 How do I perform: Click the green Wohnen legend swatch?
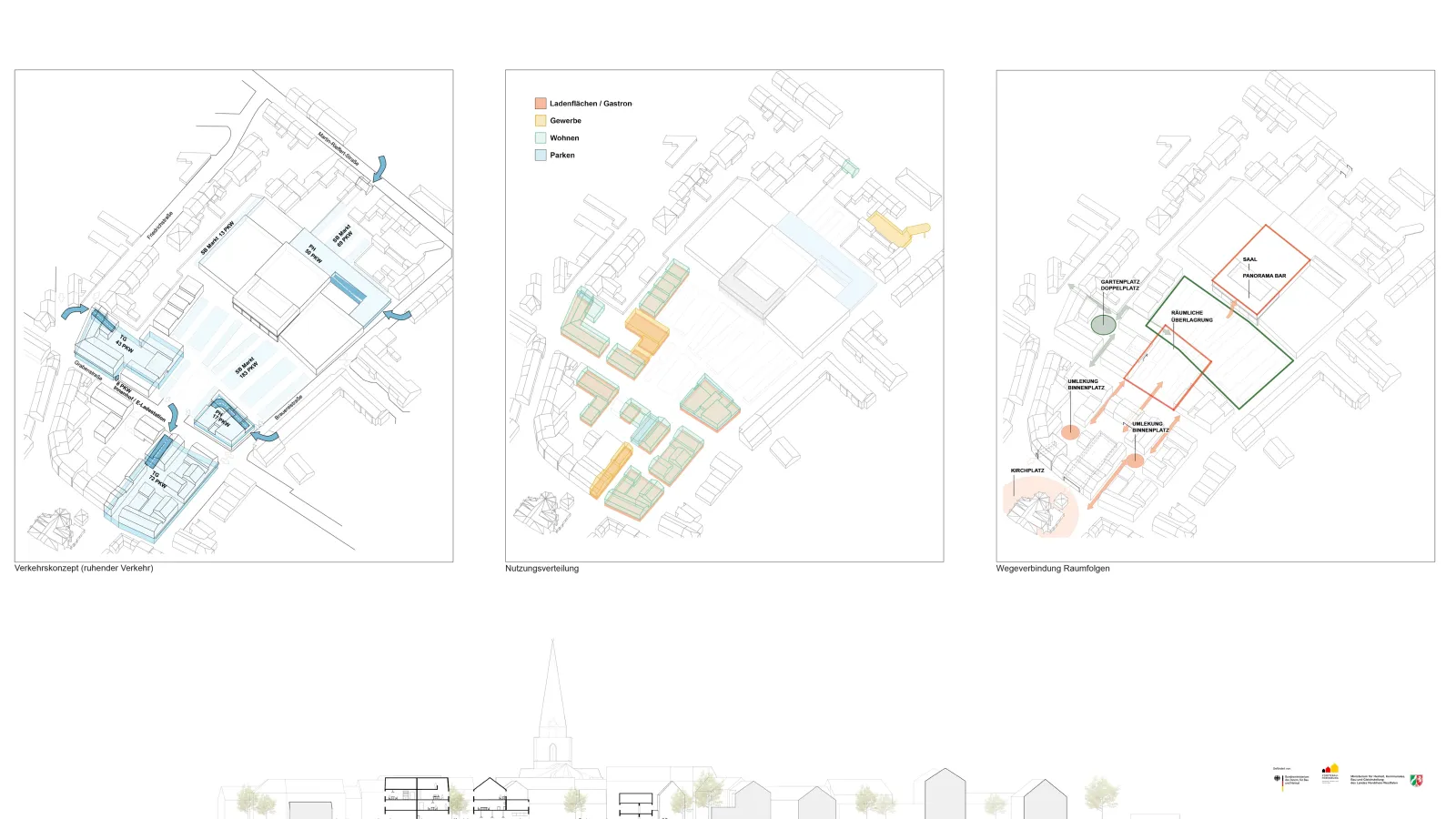point(541,137)
